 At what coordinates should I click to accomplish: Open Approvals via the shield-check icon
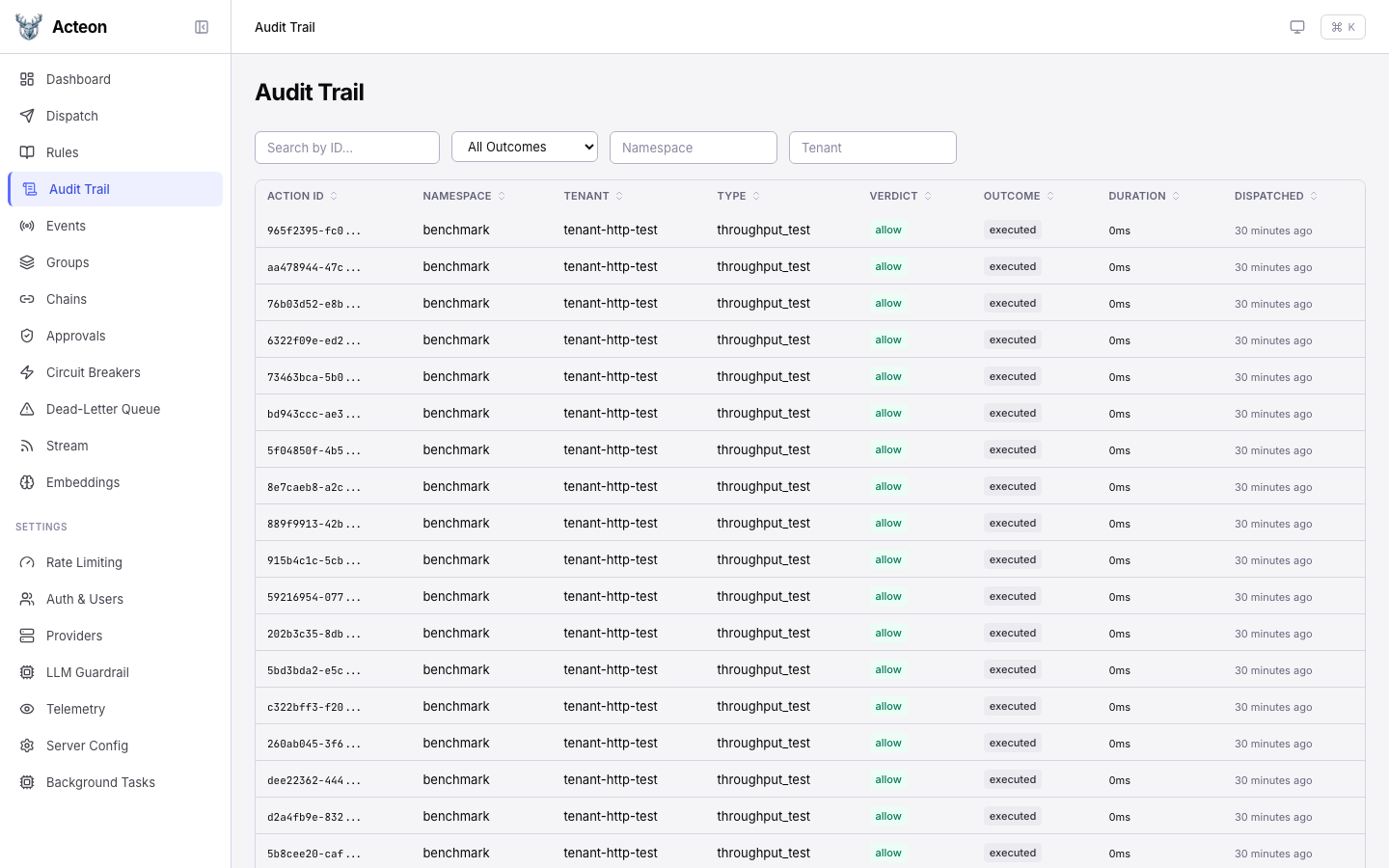coord(27,336)
